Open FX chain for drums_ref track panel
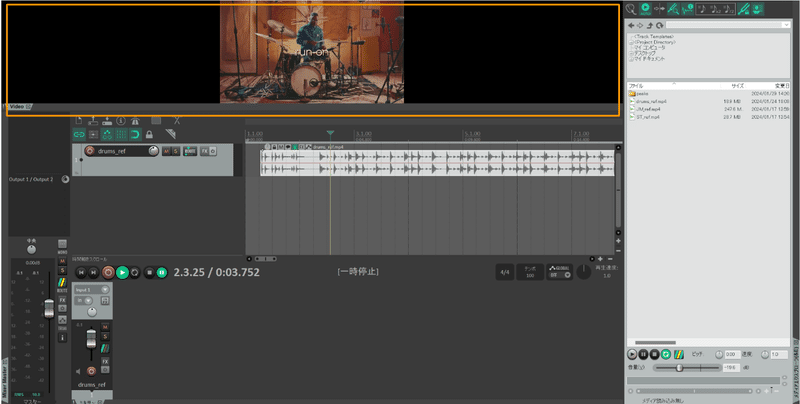The width and height of the screenshot is (800, 404). click(204, 151)
